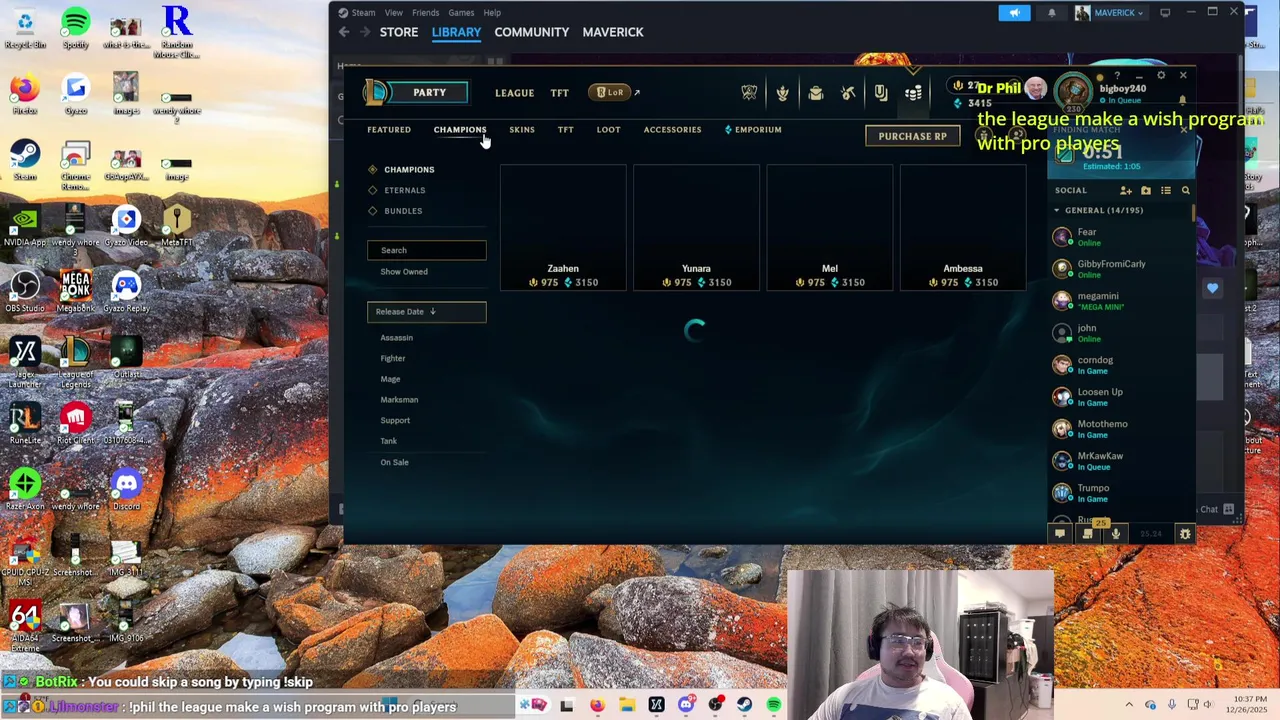Image resolution: width=1280 pixels, height=720 pixels.
Task: Open the Release Date sort dropdown
Action: click(x=427, y=312)
